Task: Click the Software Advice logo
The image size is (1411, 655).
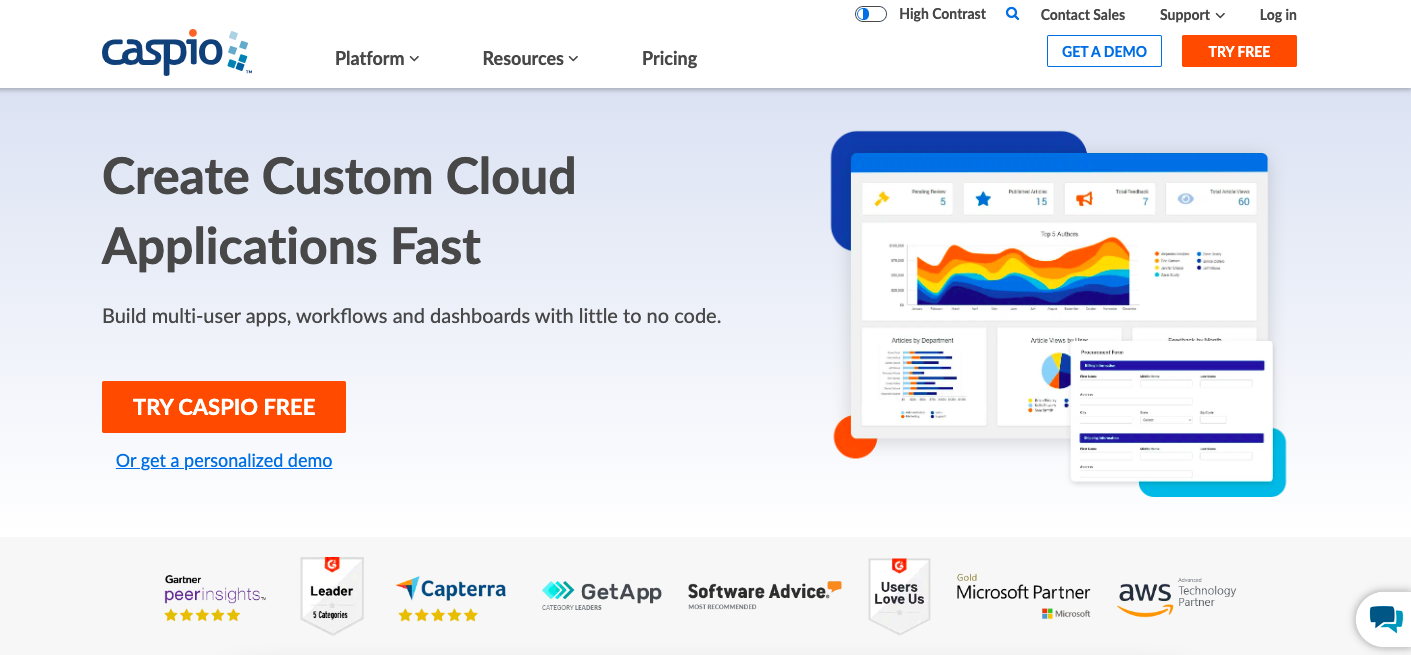Action: coord(765,594)
